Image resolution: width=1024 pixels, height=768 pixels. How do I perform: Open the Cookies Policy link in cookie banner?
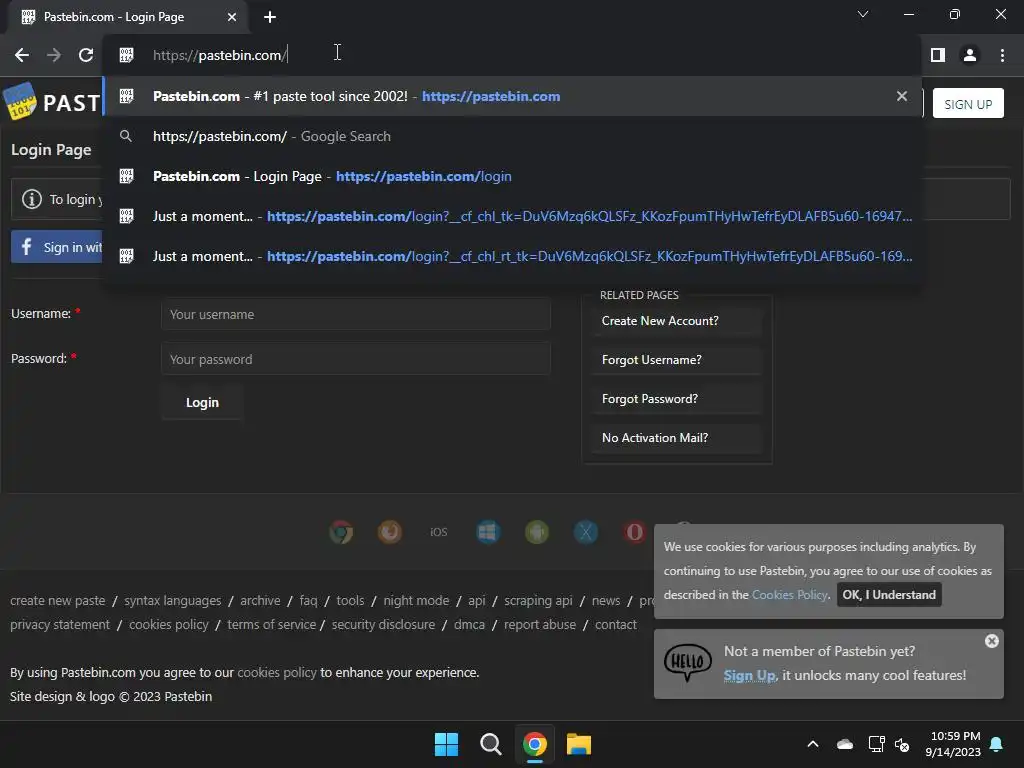click(x=790, y=595)
